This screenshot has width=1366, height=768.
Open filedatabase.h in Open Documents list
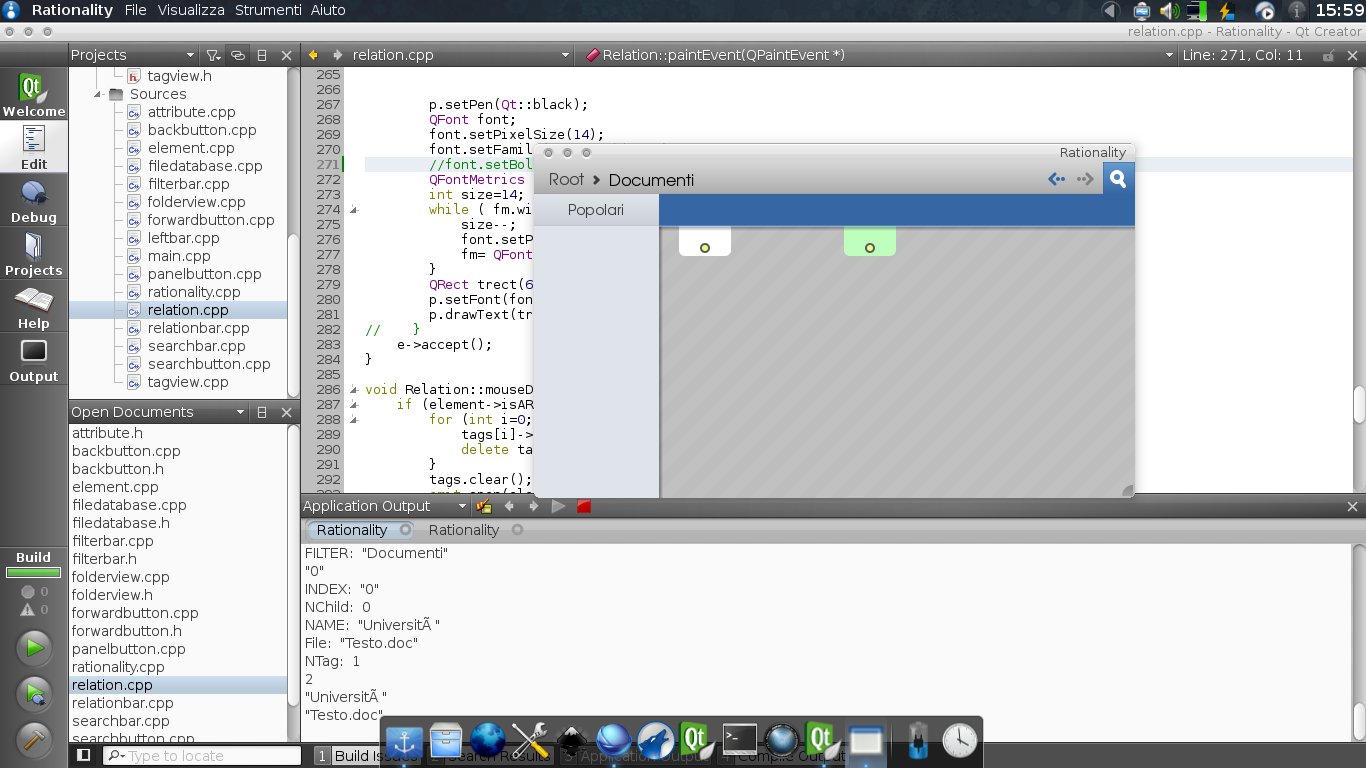(120, 523)
